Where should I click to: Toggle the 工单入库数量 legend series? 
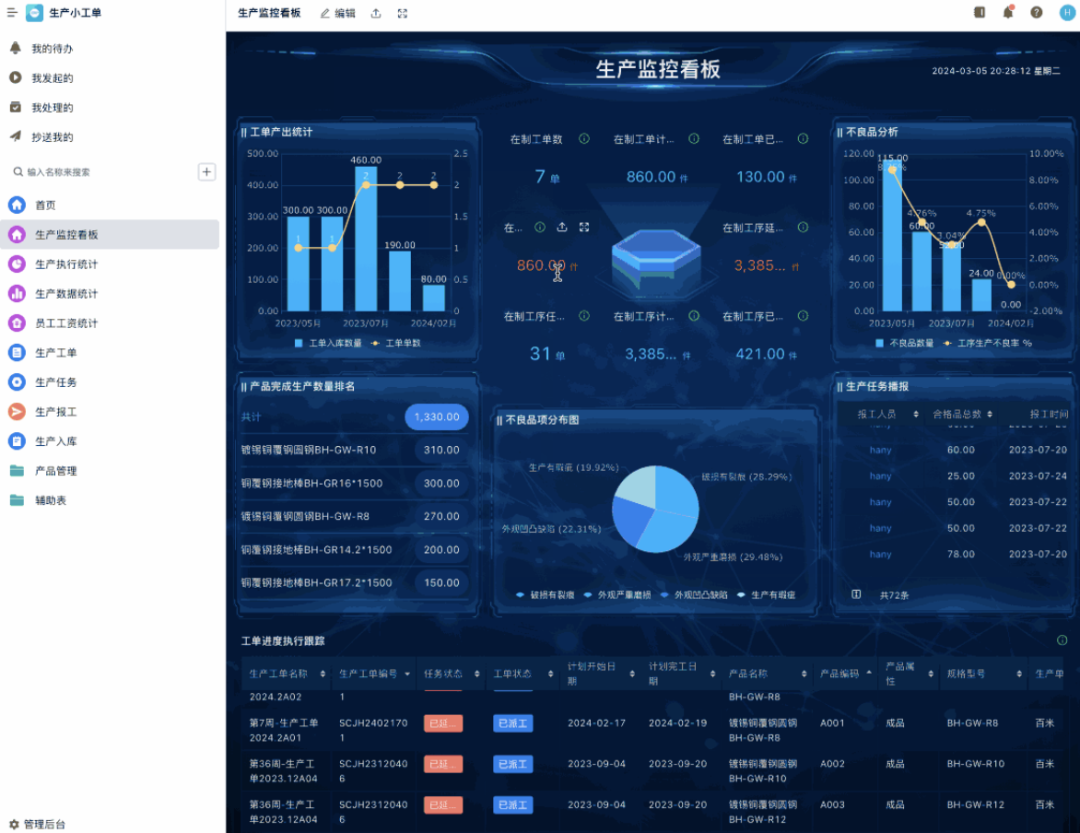(x=327, y=343)
